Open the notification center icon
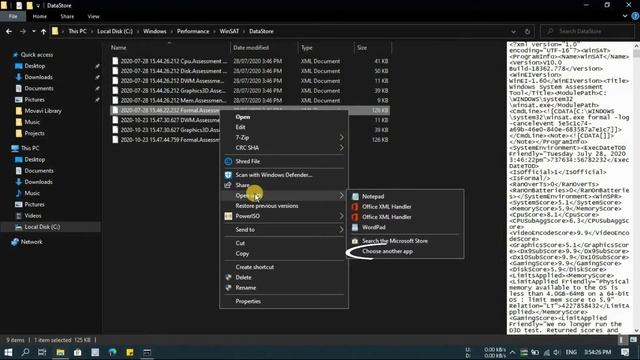The image size is (640, 360). (x=625, y=352)
